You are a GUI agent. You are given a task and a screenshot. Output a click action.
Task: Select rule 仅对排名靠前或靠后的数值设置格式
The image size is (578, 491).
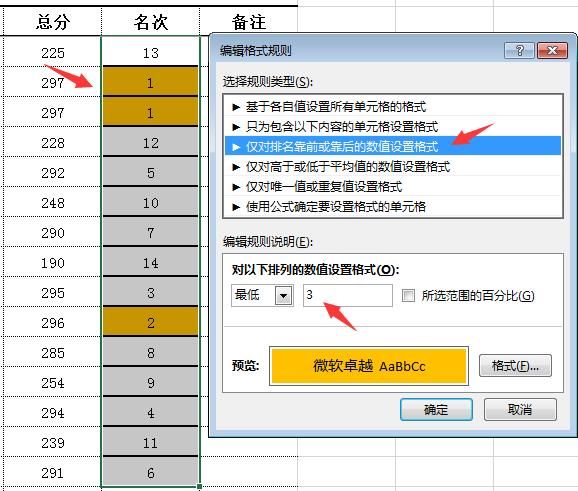393,146
